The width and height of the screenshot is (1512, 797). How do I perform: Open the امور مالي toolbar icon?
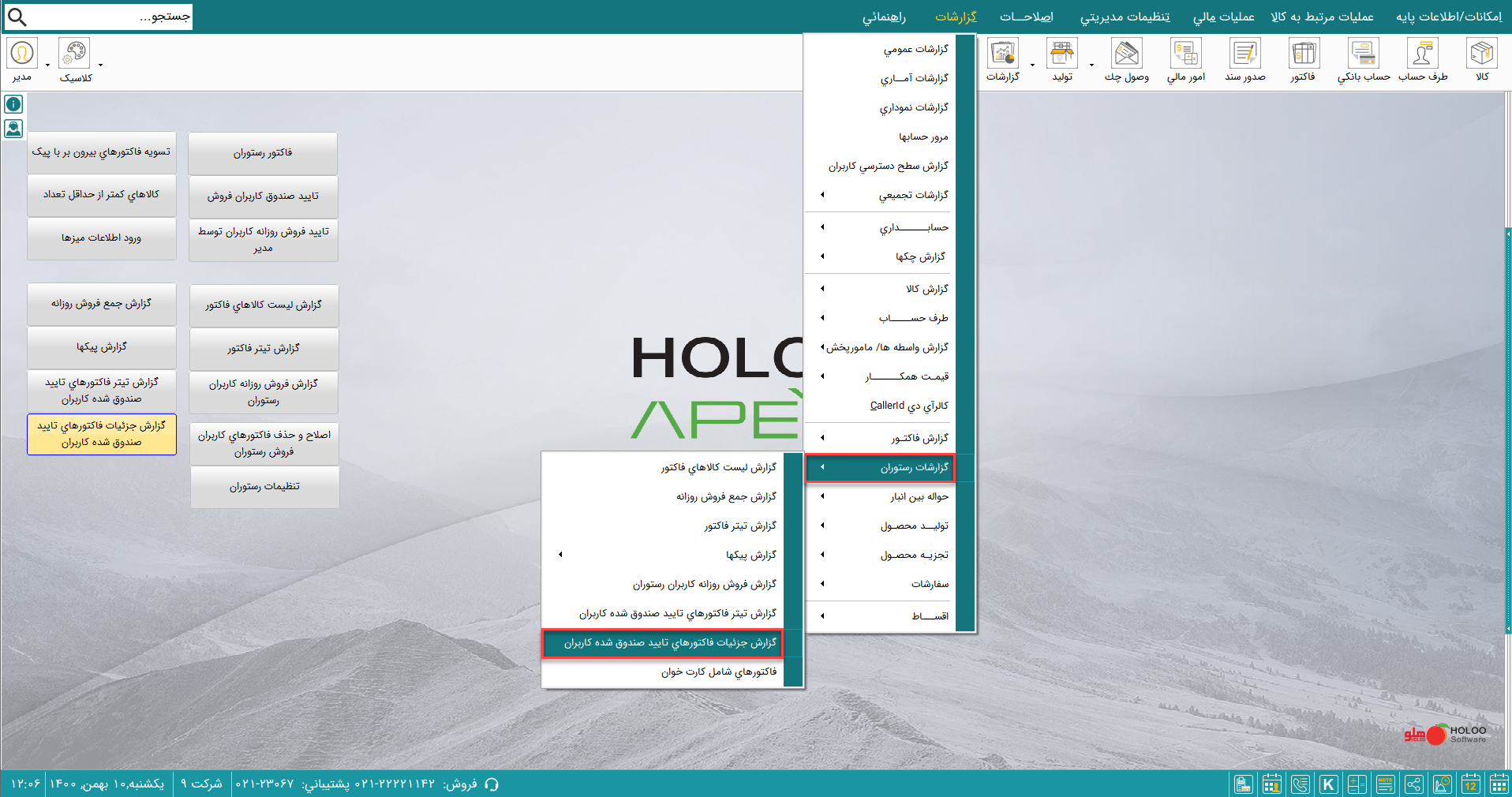[1186, 61]
